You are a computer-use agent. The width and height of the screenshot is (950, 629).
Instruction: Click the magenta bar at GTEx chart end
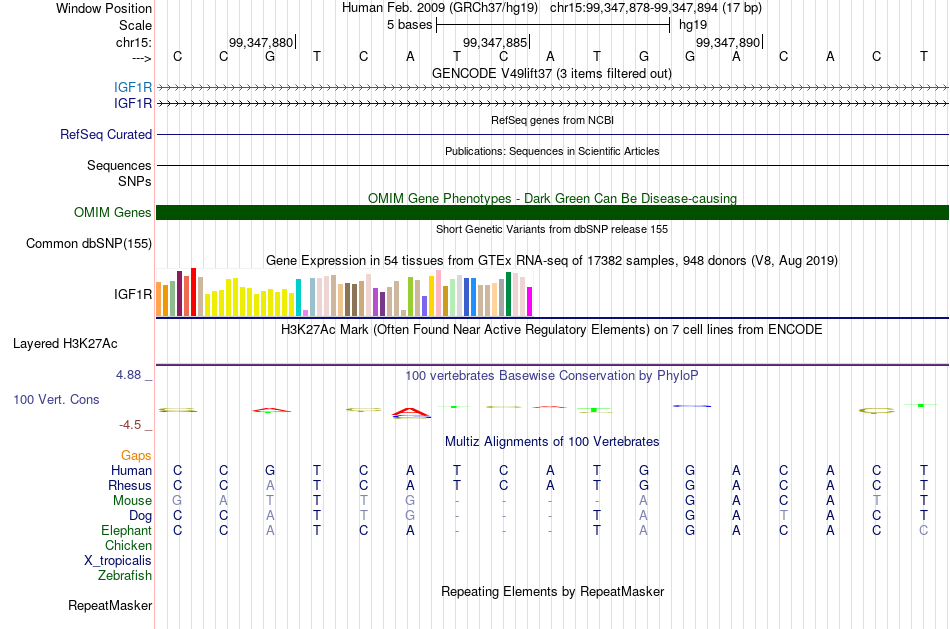[529, 302]
